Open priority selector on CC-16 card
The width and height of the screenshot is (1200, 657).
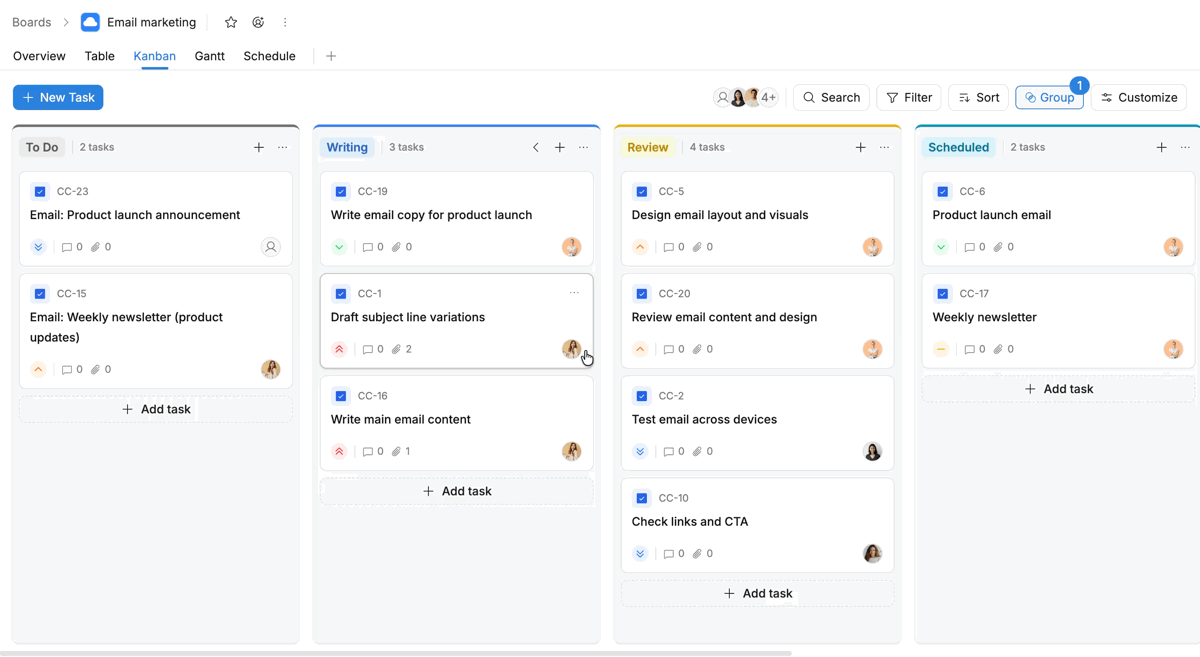(340, 451)
